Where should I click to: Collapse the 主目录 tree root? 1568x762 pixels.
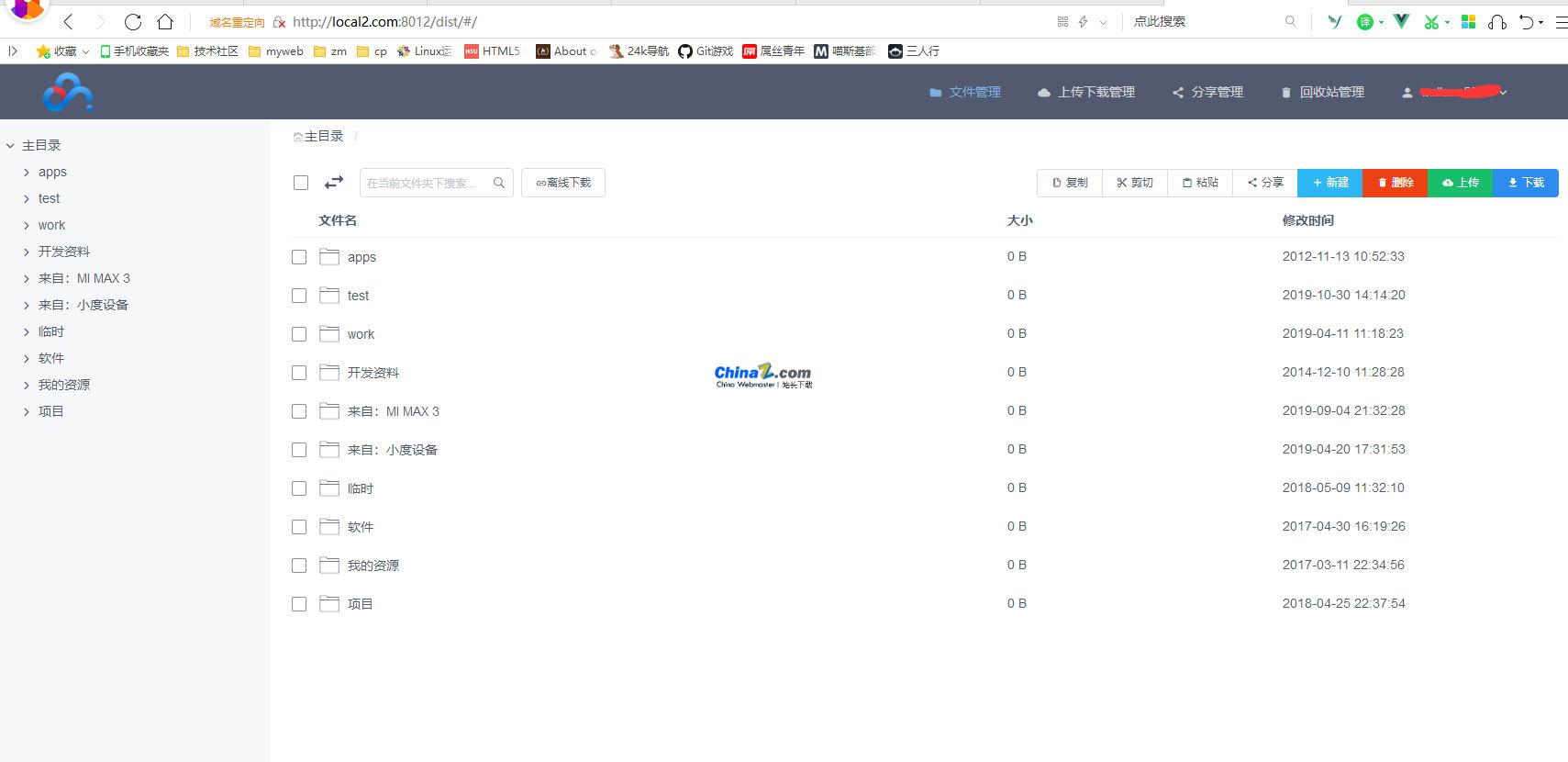pos(10,145)
